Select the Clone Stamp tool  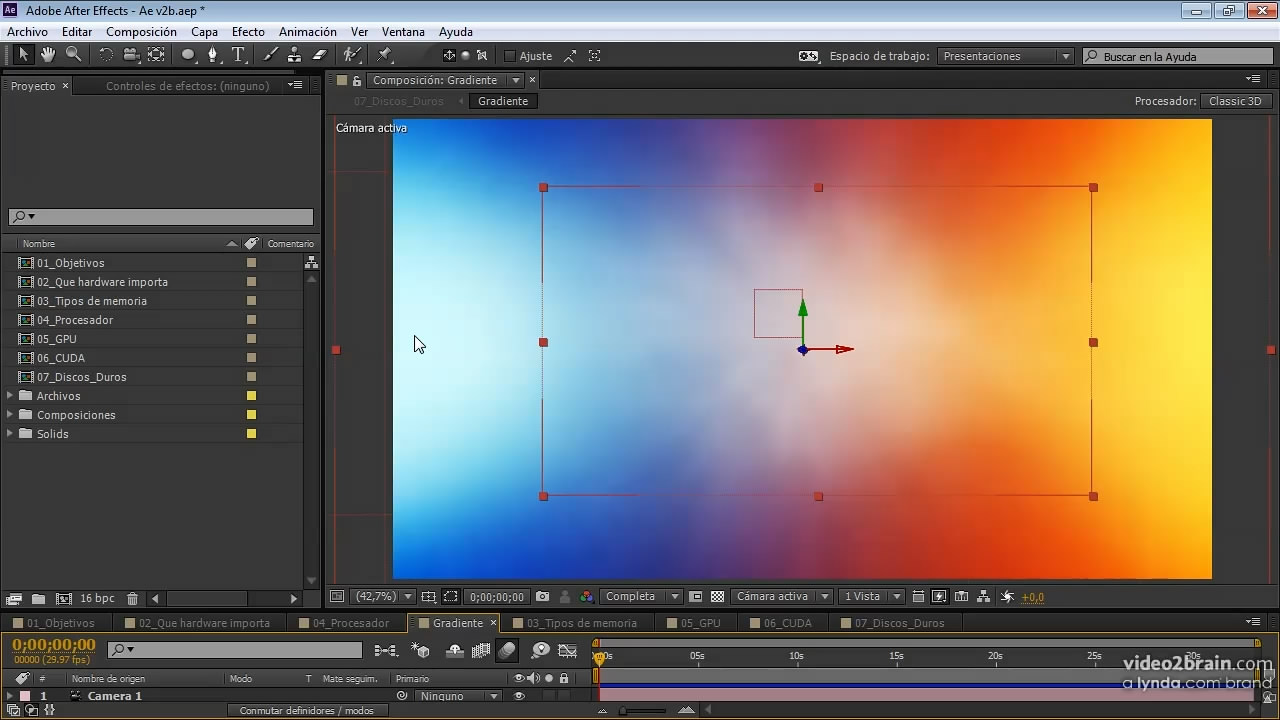[296, 55]
